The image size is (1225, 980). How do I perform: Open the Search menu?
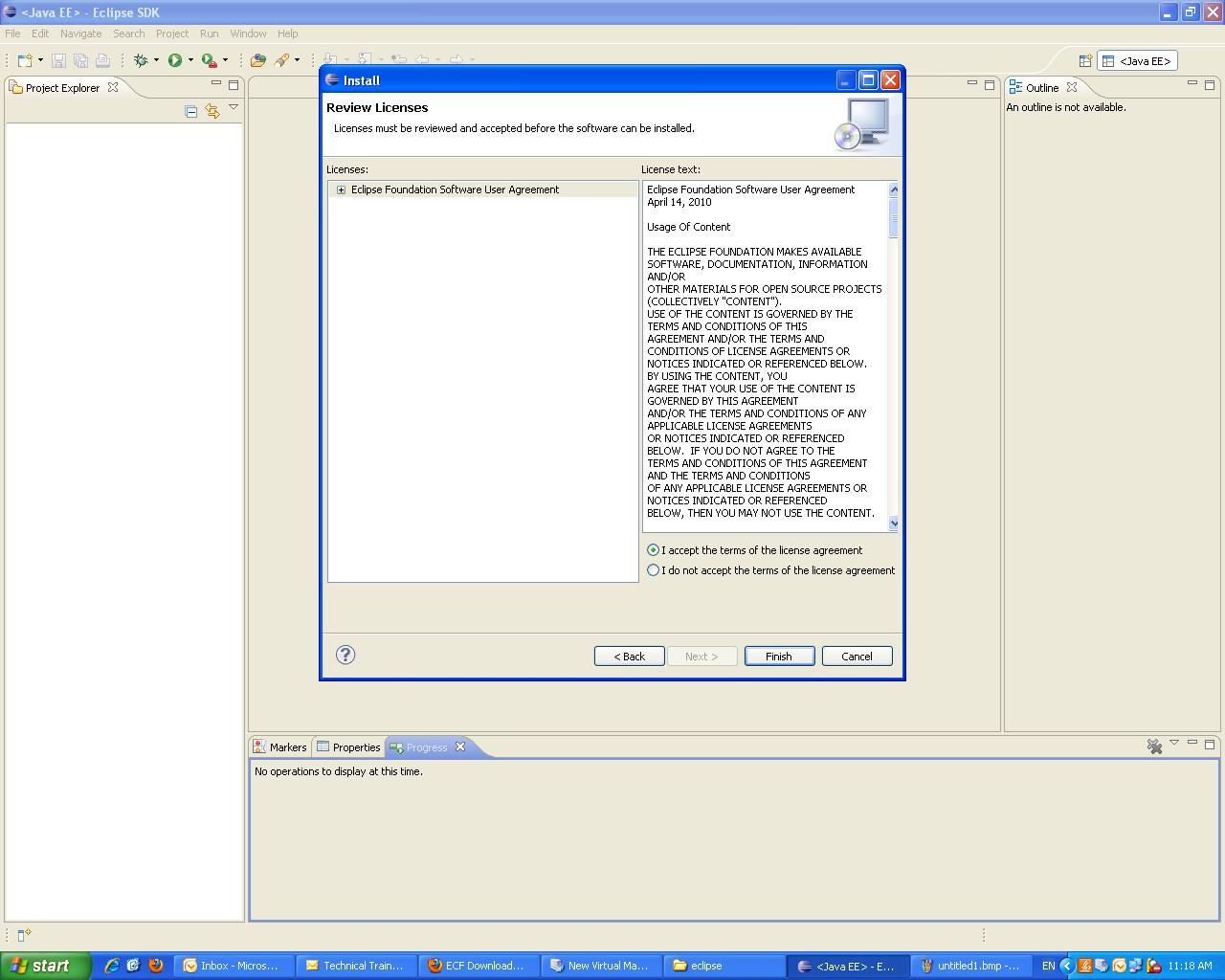[129, 33]
